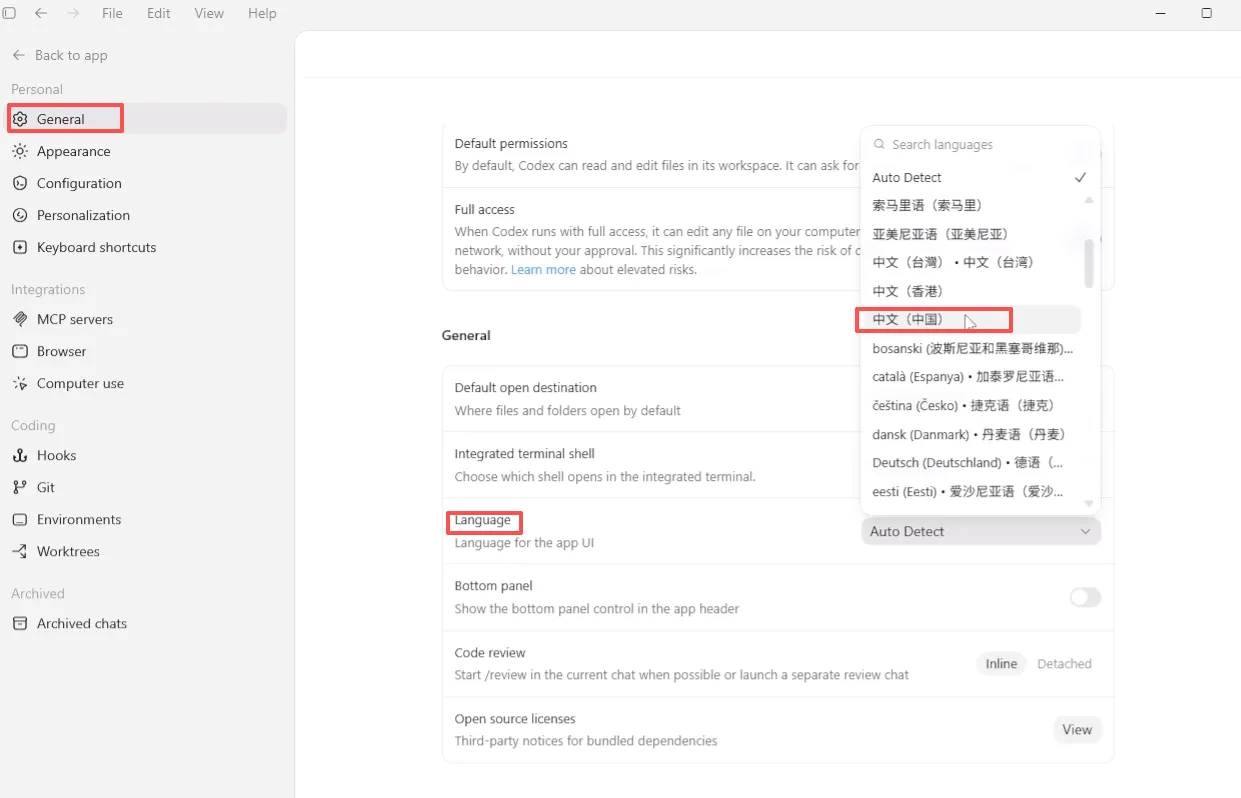1241x798 pixels.
Task: Click the back navigation arrow in title bar
Action: click(41, 13)
